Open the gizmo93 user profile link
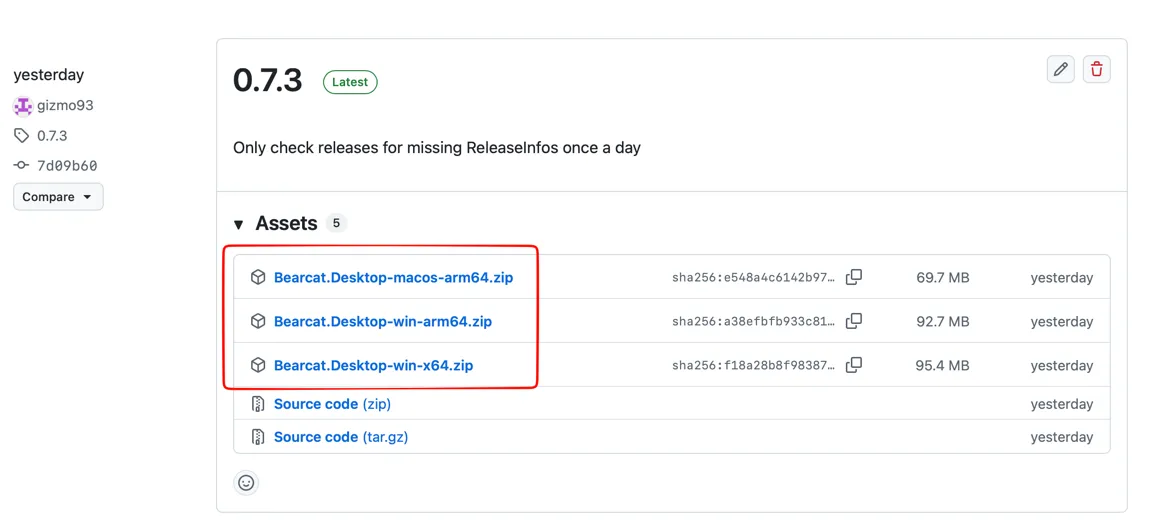Viewport: 1155px width, 526px height. click(x=66, y=105)
